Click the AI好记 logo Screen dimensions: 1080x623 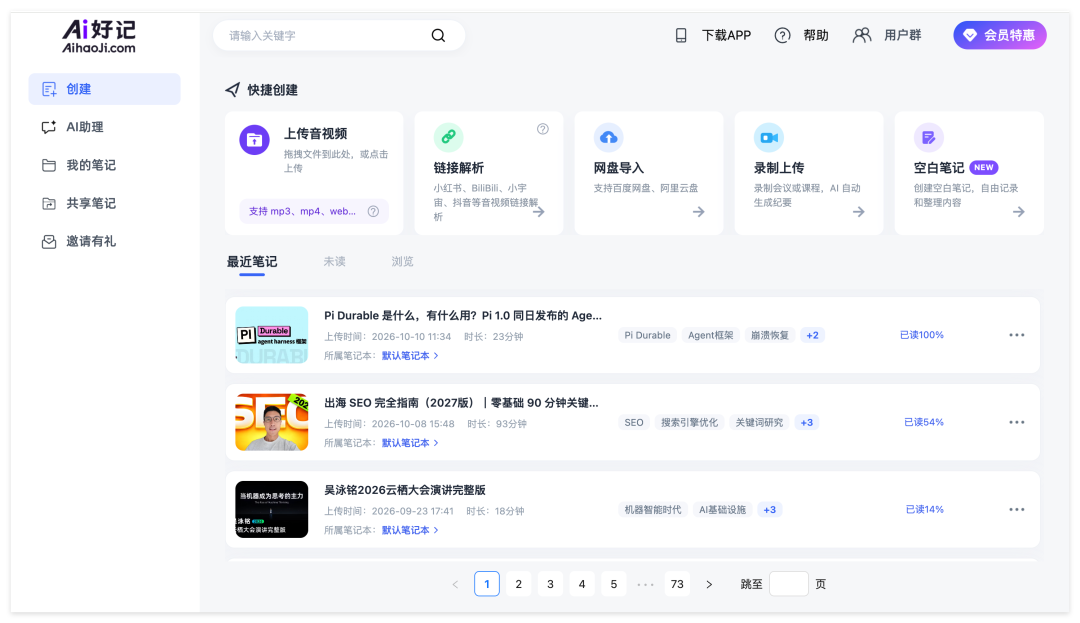click(98, 36)
